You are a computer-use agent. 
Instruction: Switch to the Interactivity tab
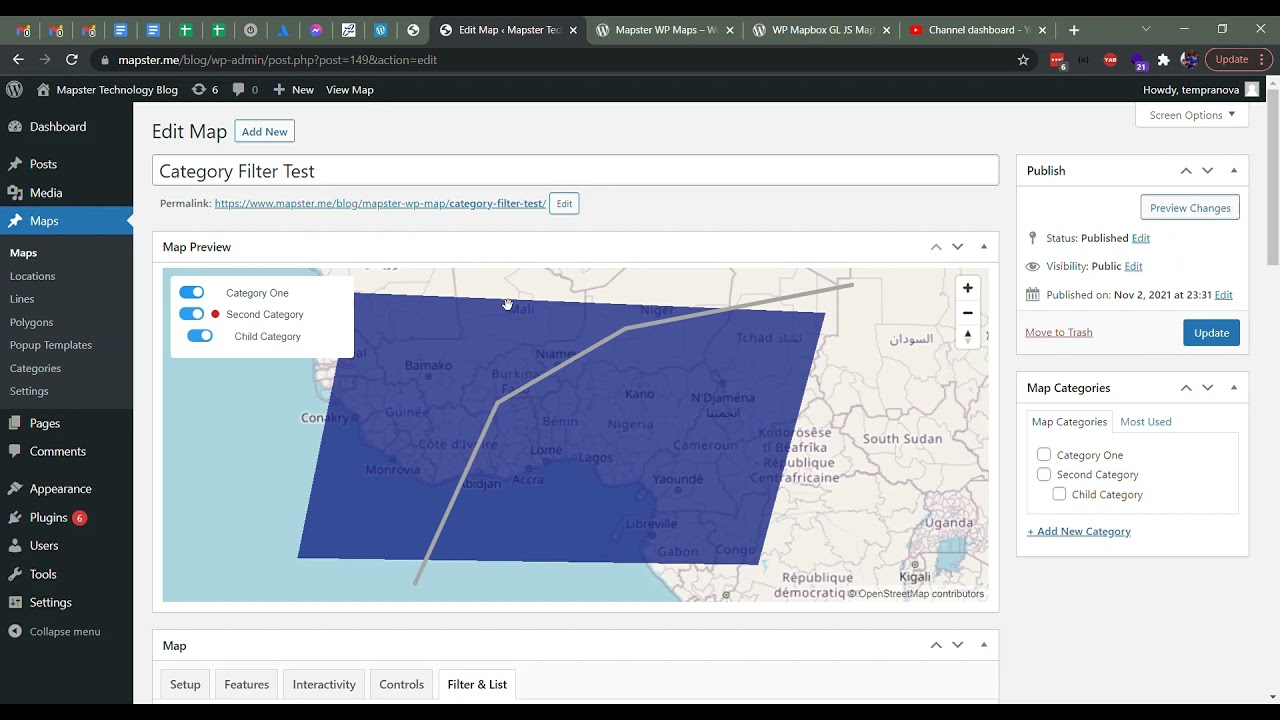pos(324,685)
